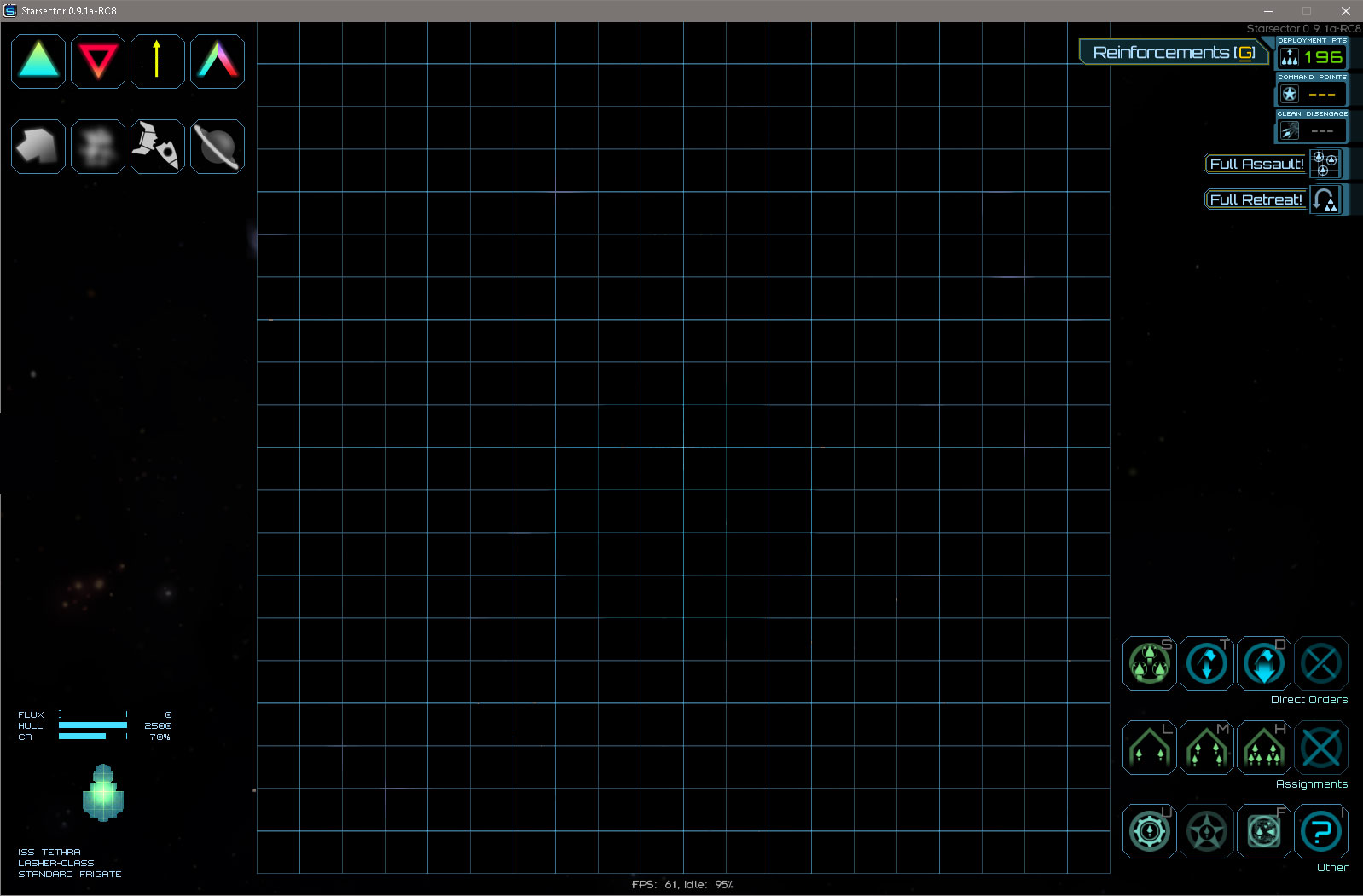The height and width of the screenshot is (896, 1363).
Task: Click the search and destroy order (S)
Action: coord(1150,662)
